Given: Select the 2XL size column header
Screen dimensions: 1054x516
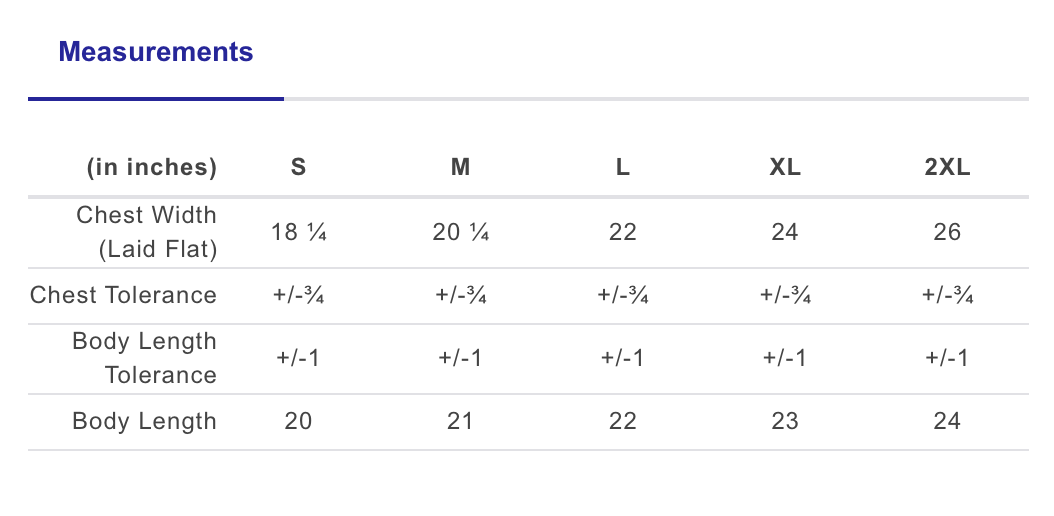Looking at the screenshot, I should [947, 168].
